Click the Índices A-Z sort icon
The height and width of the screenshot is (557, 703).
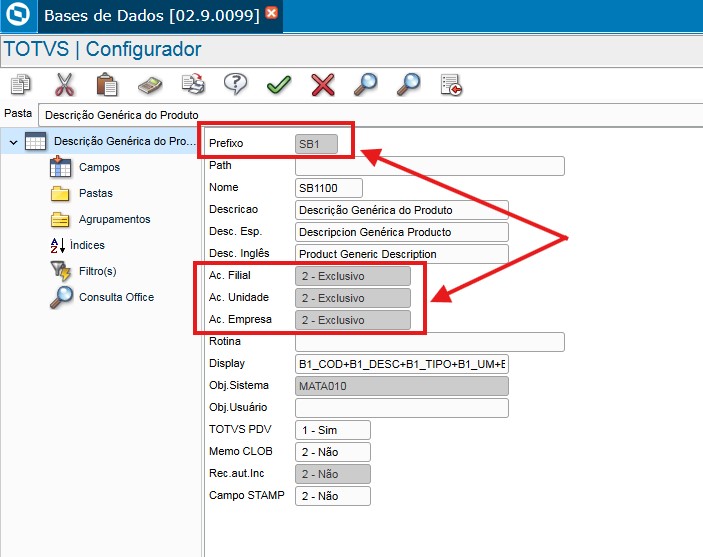pos(57,245)
